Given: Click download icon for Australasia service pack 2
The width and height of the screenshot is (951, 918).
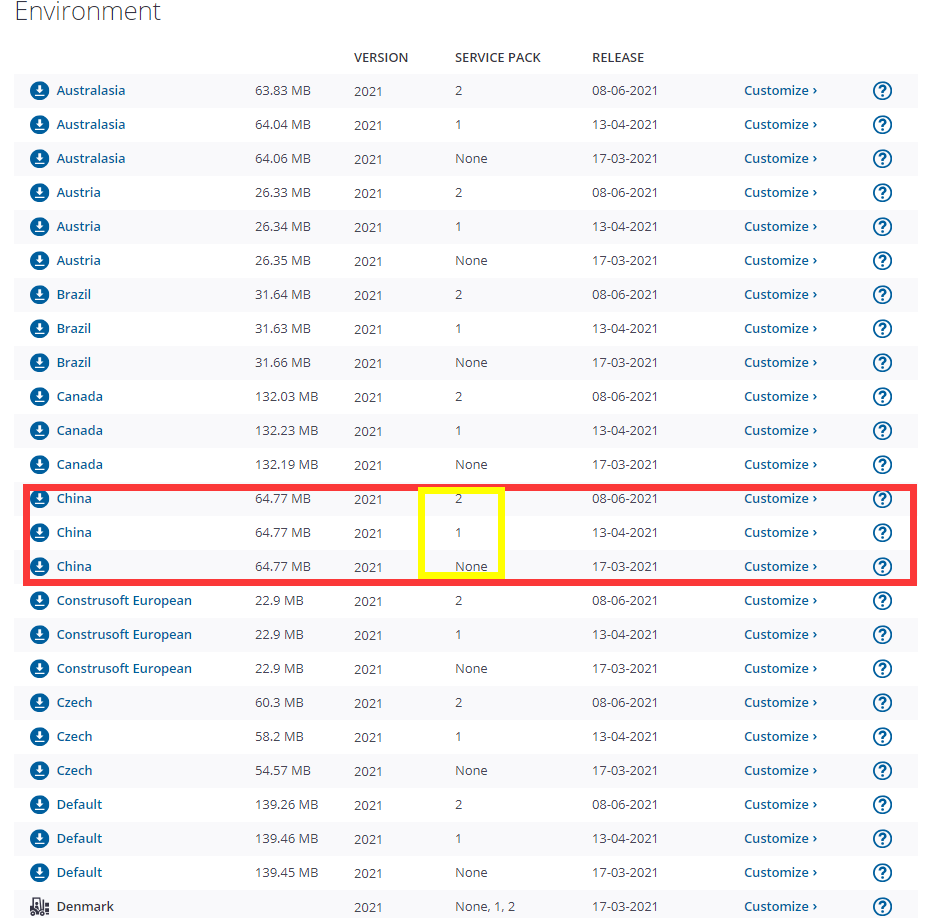Looking at the screenshot, I should click(x=39, y=91).
